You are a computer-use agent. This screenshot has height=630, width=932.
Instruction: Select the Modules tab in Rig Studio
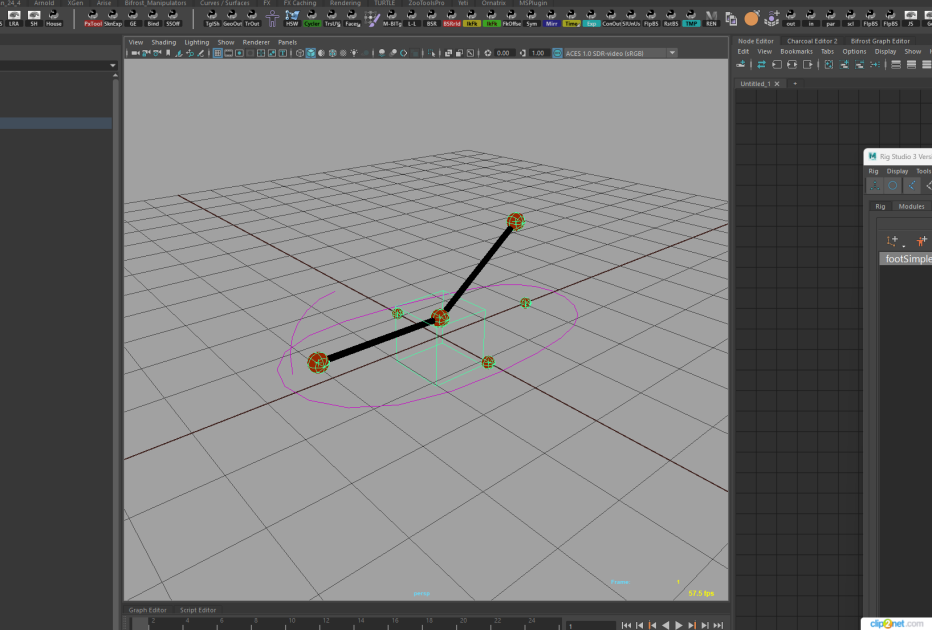point(911,206)
